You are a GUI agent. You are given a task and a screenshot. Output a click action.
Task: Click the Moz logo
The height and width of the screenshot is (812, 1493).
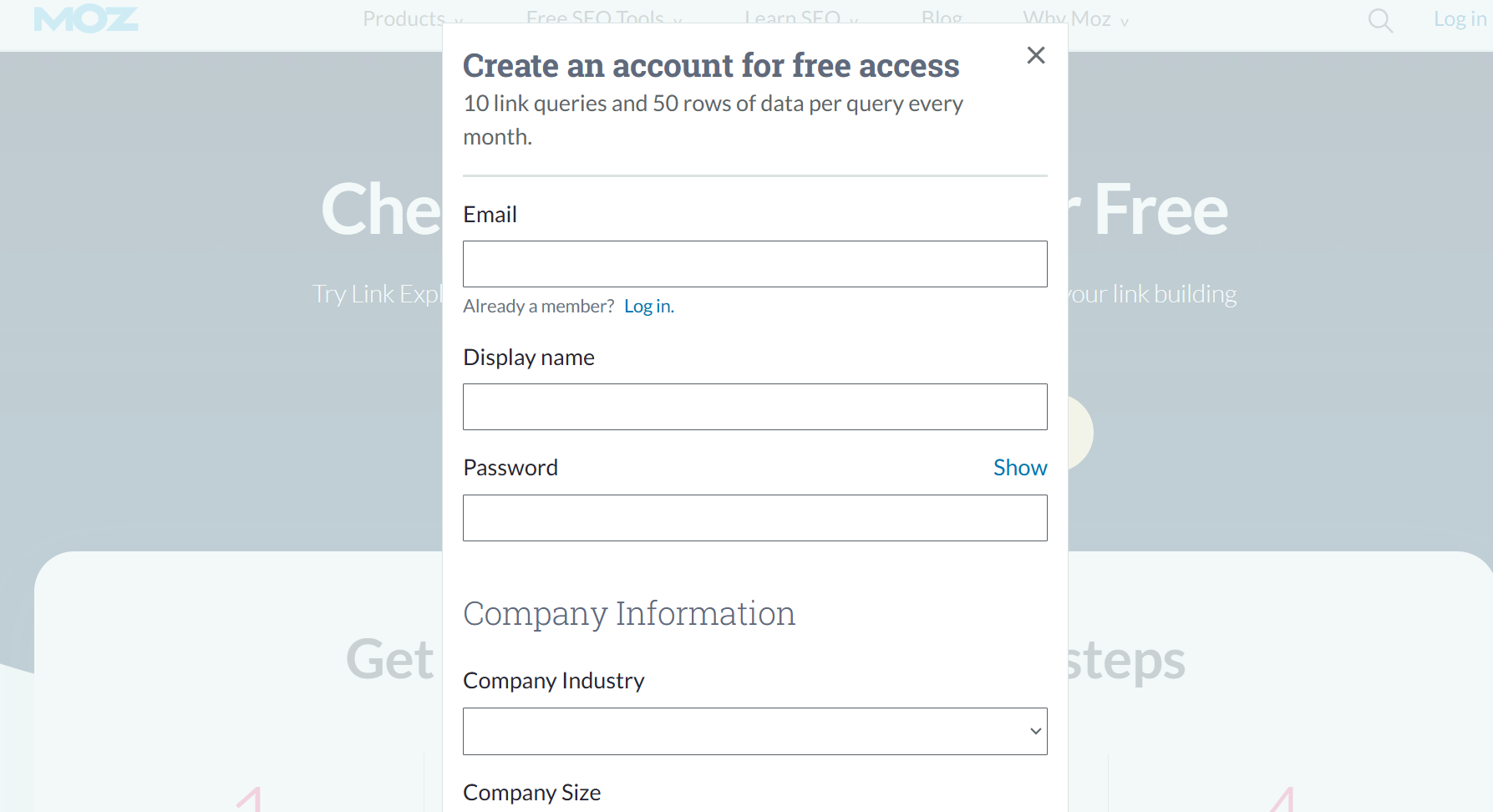click(86, 18)
